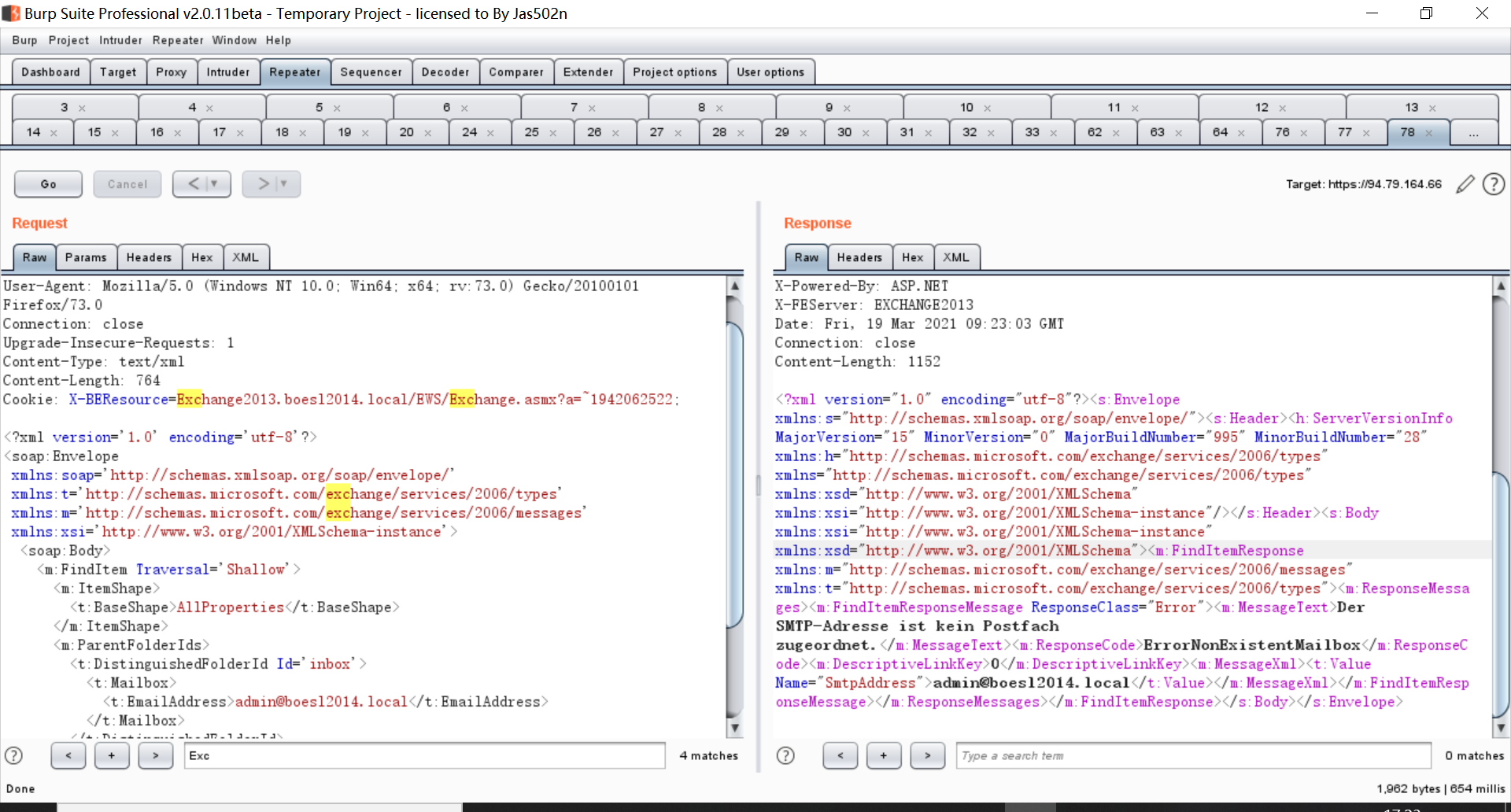Switch to the Proxy tab
Screen dimensions: 1511x812
[171, 72]
